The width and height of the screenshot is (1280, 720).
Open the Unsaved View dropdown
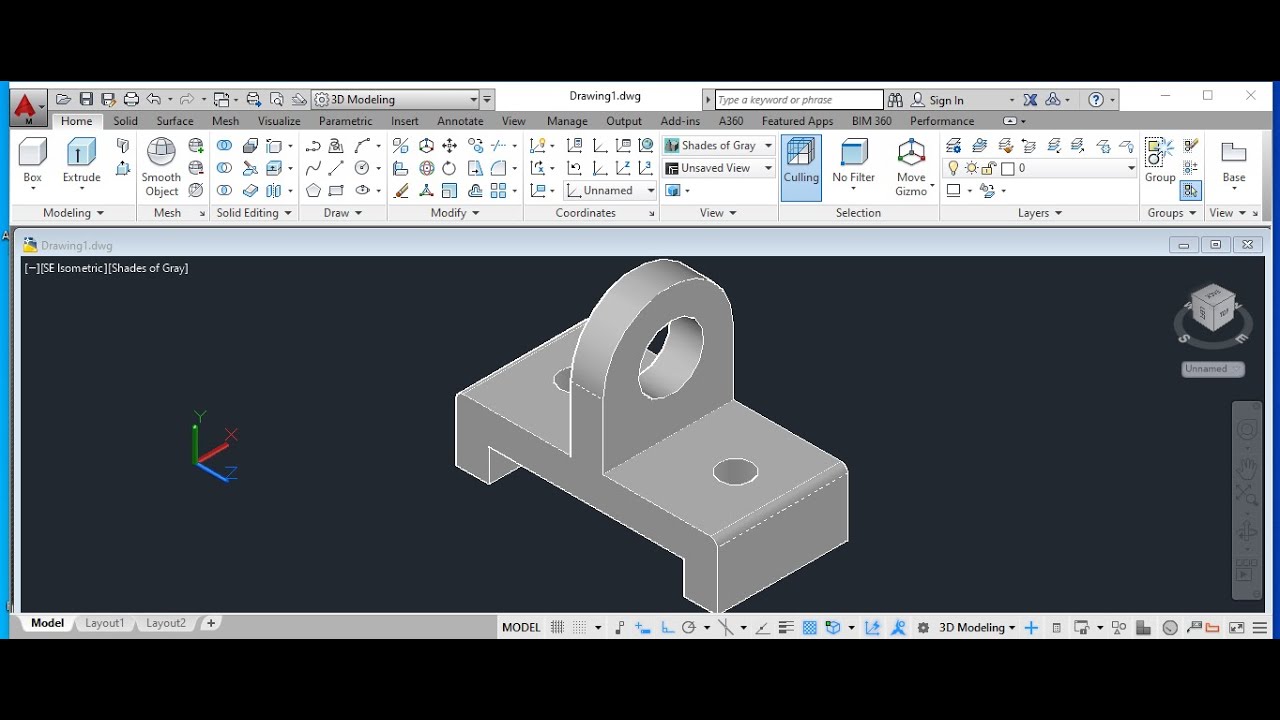pyautogui.click(x=718, y=168)
